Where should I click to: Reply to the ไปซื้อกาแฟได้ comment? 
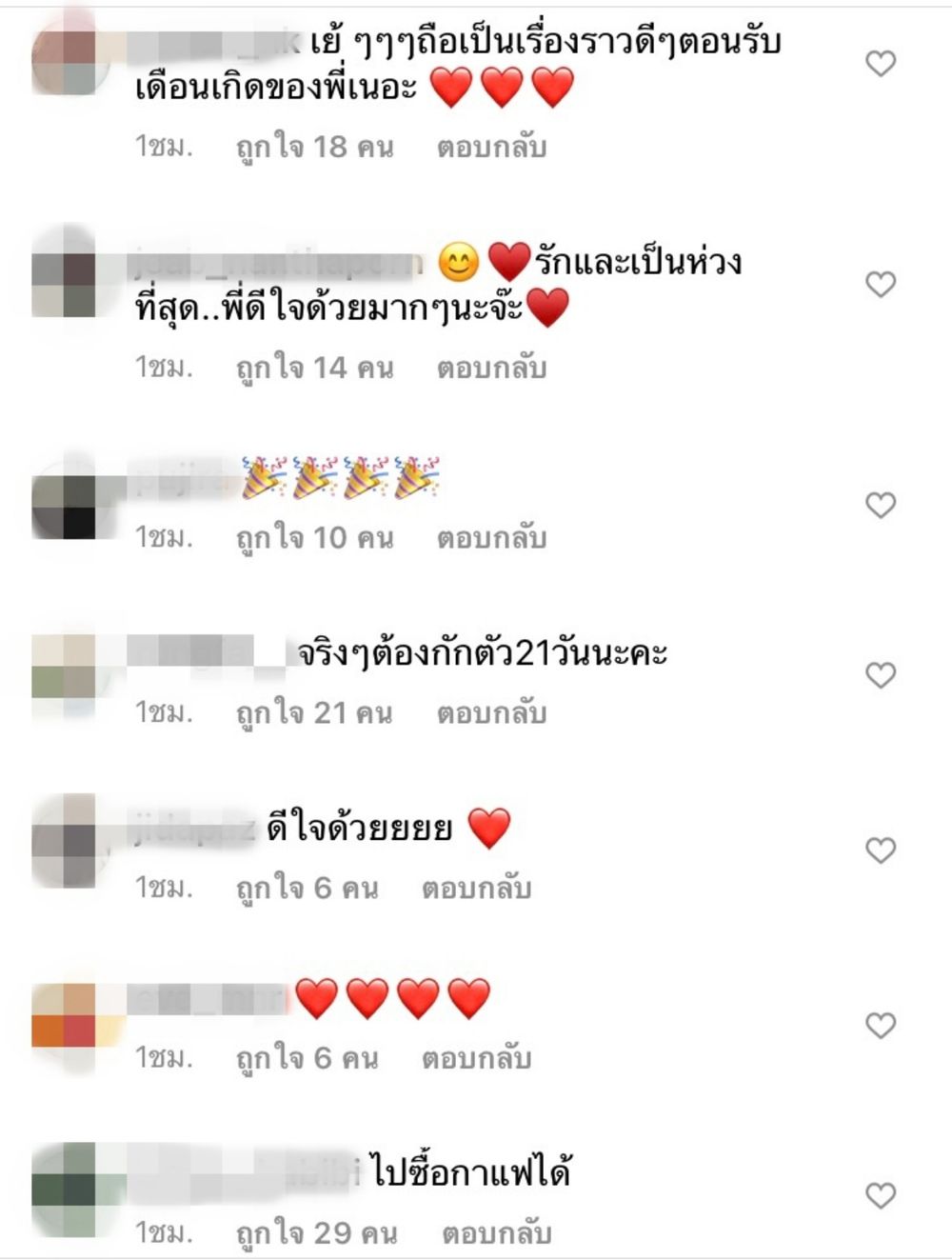pos(497,1233)
